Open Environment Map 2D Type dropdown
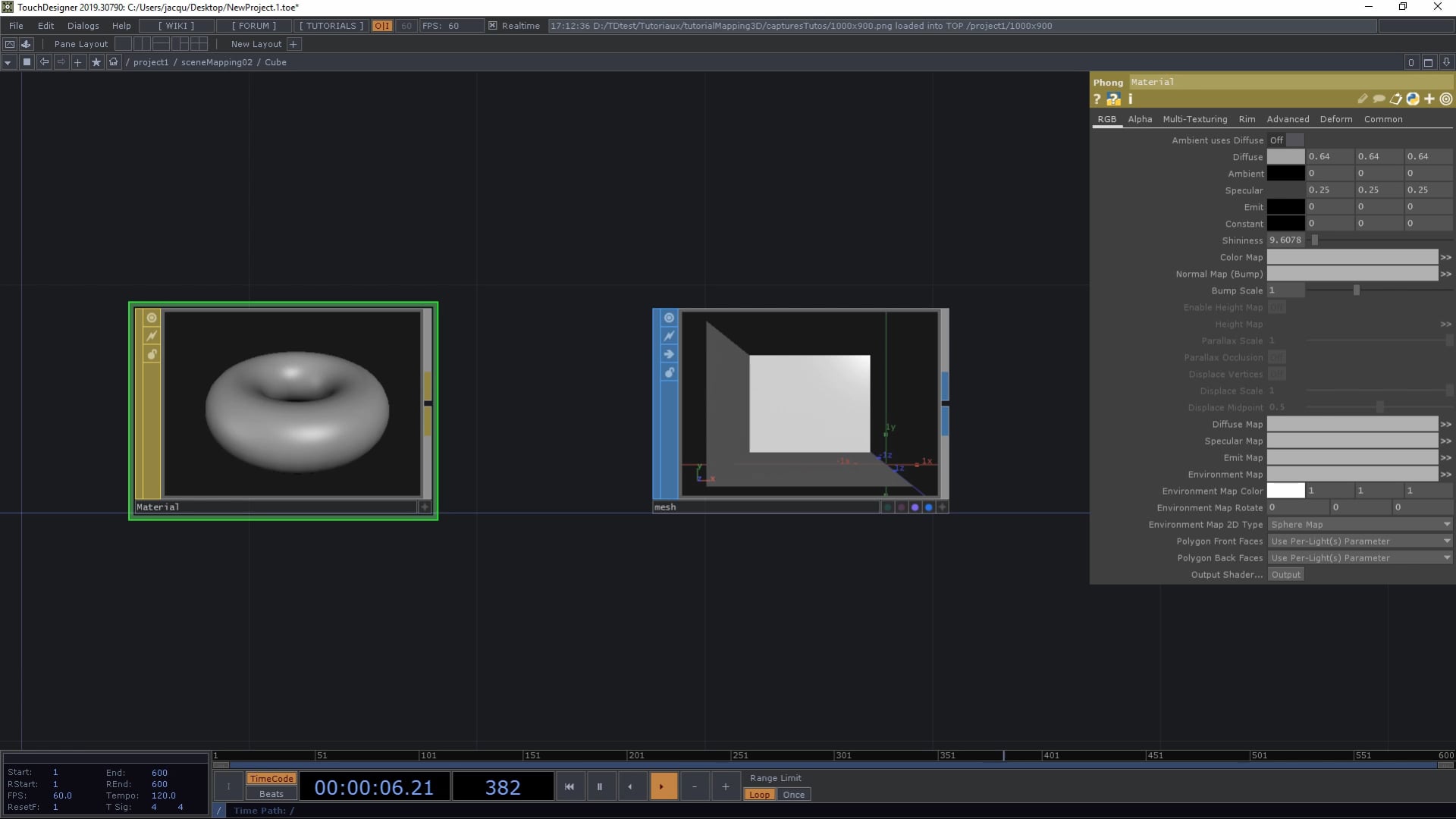This screenshot has height=819, width=1456. (1360, 525)
